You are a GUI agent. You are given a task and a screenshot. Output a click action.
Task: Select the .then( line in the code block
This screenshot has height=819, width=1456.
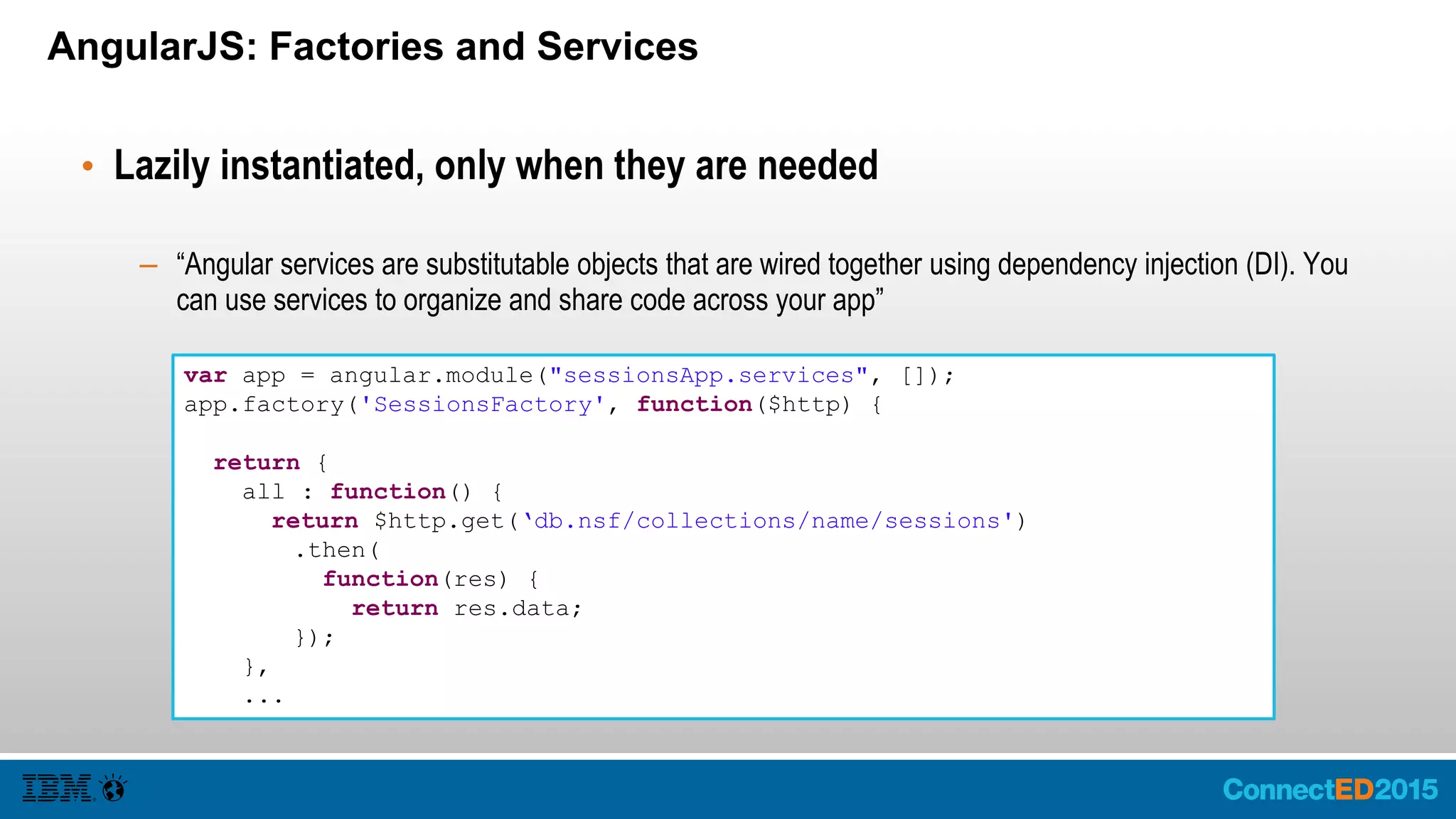(336, 549)
